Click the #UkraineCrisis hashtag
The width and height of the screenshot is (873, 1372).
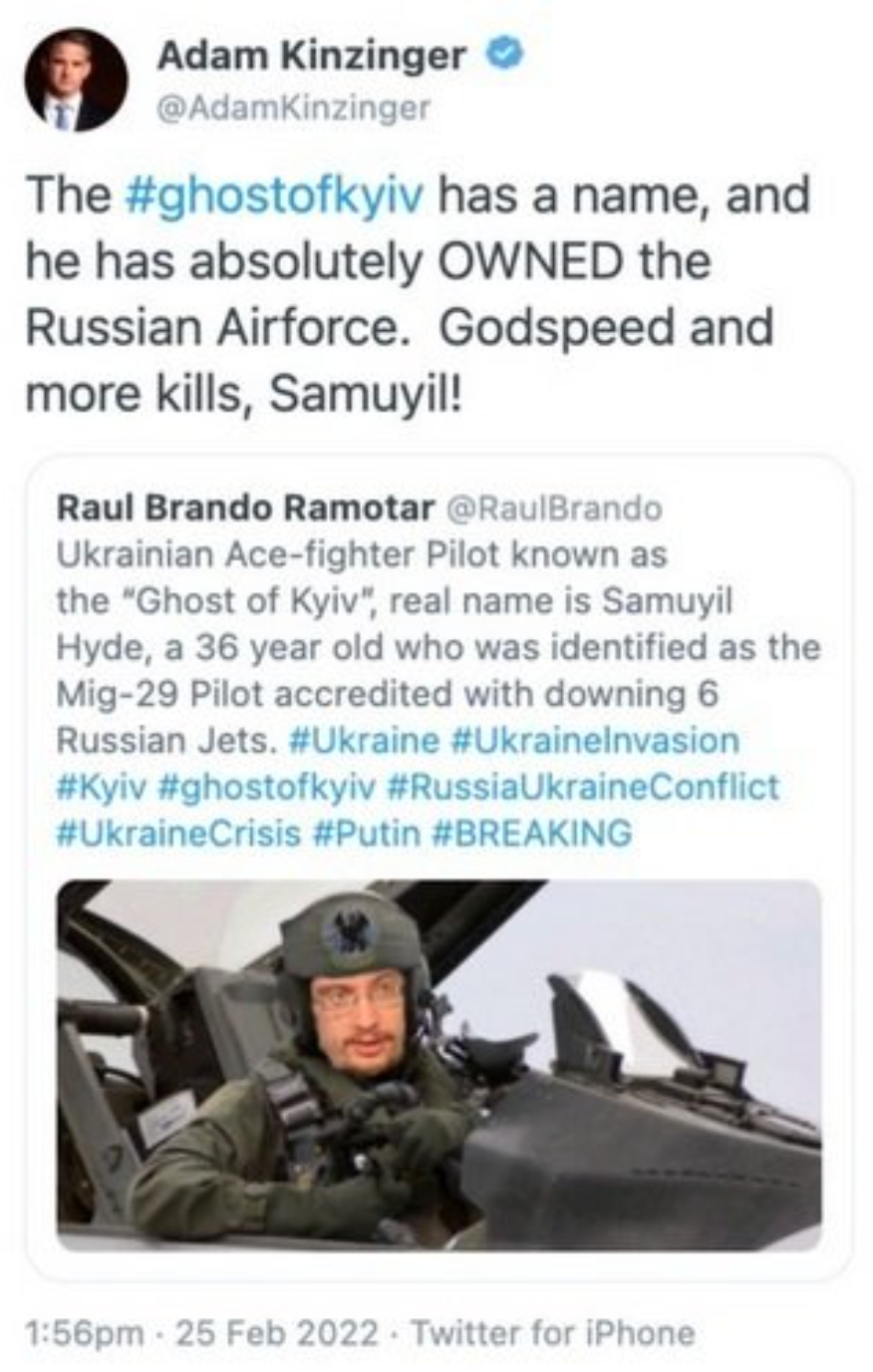click(179, 833)
